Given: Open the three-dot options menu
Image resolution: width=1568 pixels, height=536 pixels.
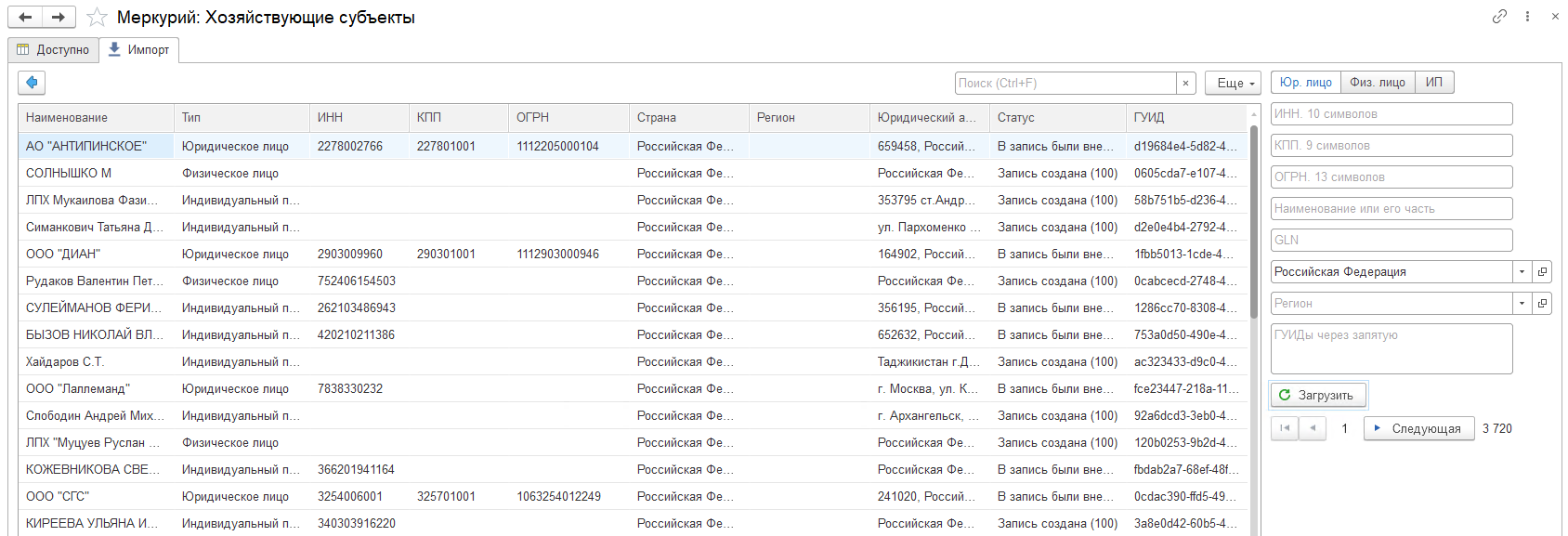Looking at the screenshot, I should (x=1527, y=17).
